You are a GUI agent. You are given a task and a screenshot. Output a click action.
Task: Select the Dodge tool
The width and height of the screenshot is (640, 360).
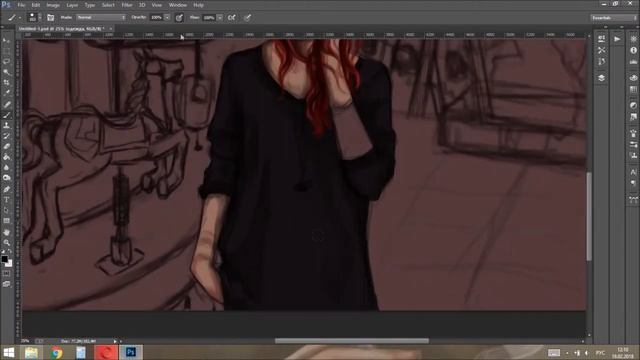[7, 178]
